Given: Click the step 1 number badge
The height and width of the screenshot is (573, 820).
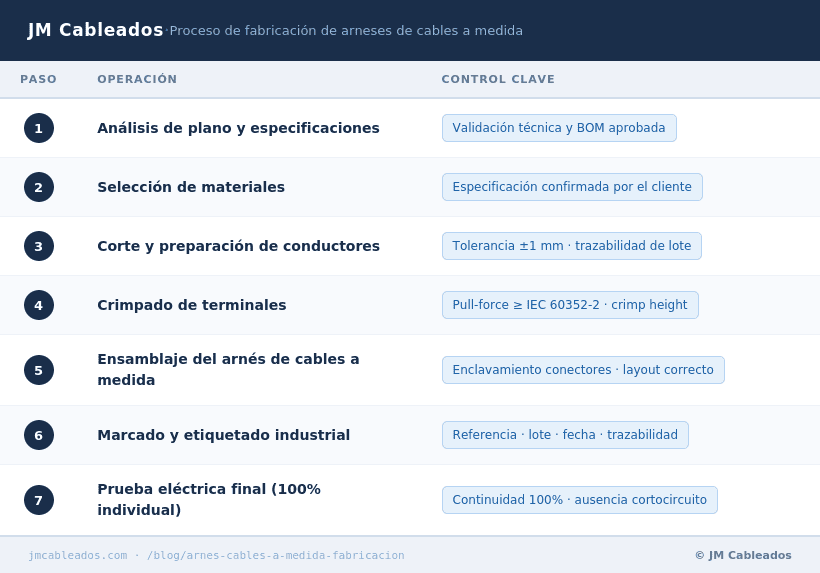Looking at the screenshot, I should pos(39,128).
